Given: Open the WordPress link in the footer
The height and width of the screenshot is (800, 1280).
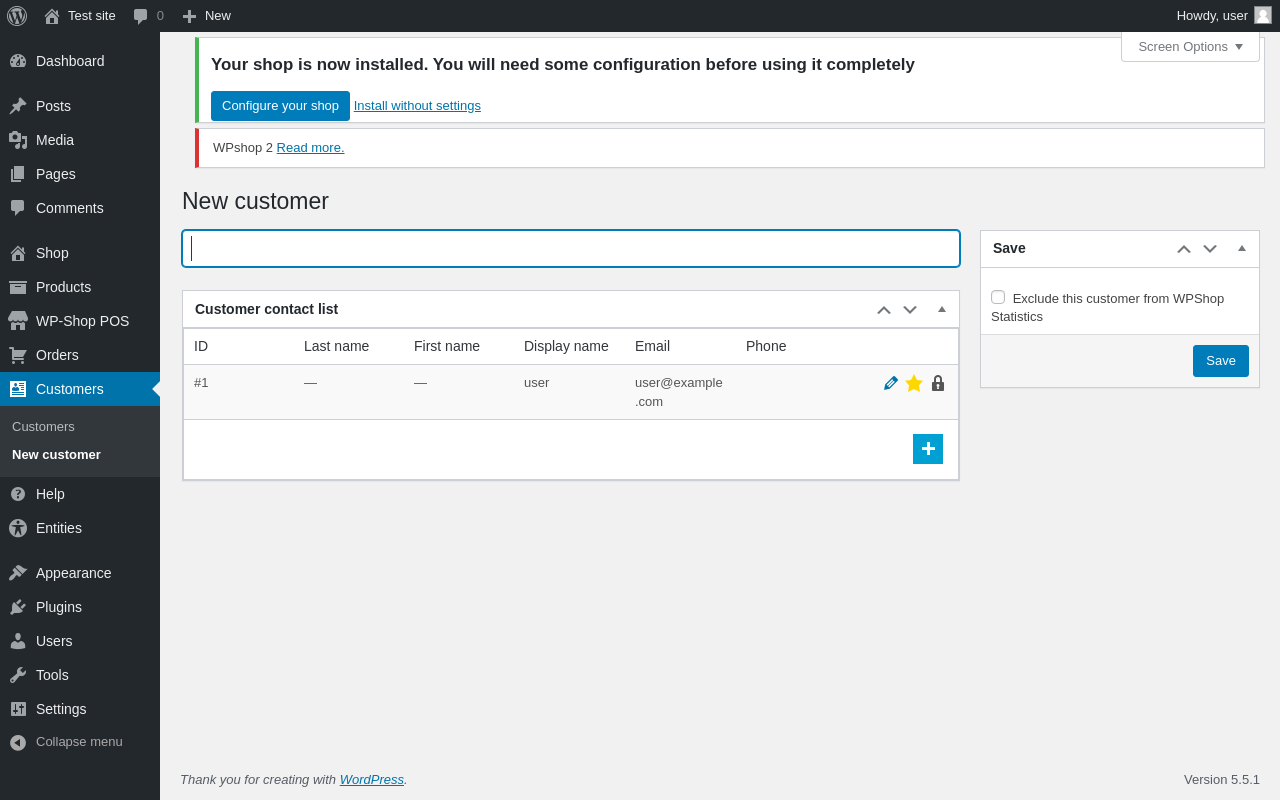Looking at the screenshot, I should point(372,780).
